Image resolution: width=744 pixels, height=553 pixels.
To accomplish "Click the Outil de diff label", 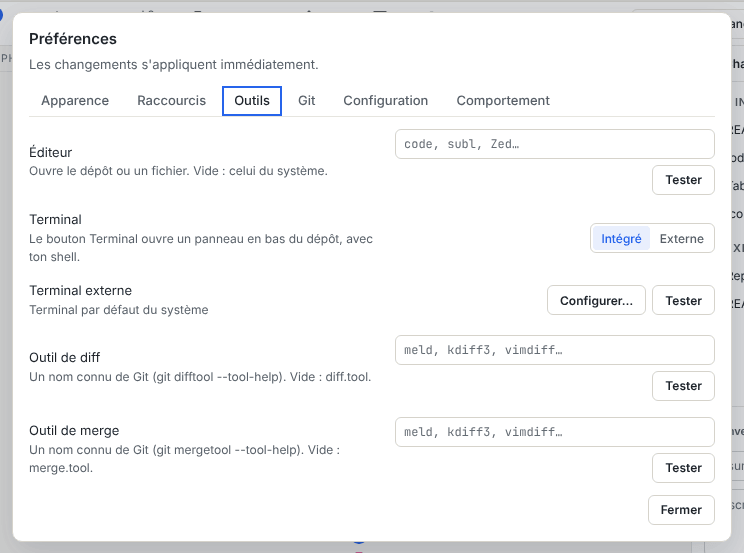I will pyautogui.click(x=65, y=357).
